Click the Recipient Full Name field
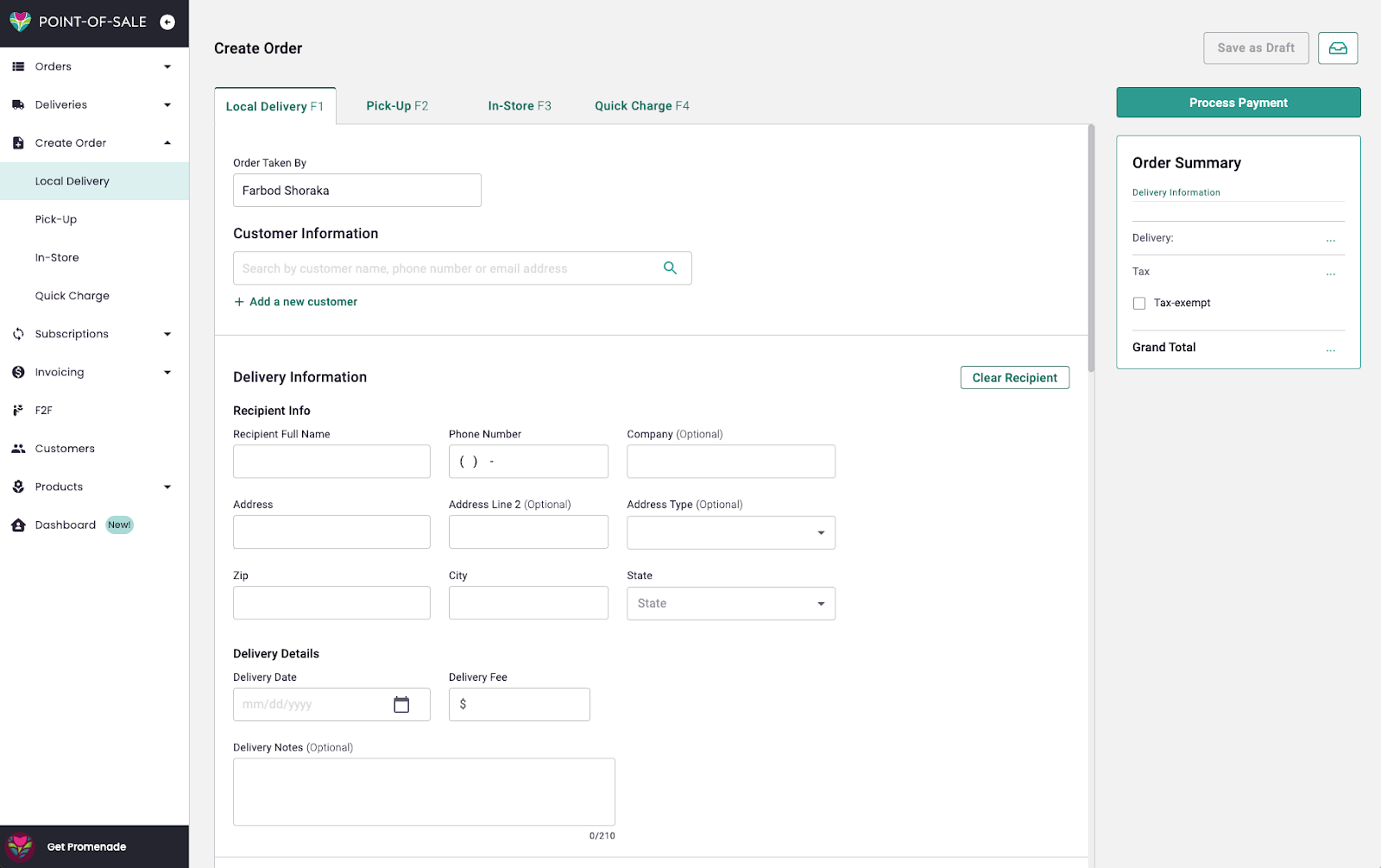The width and height of the screenshot is (1381, 868). (331, 462)
